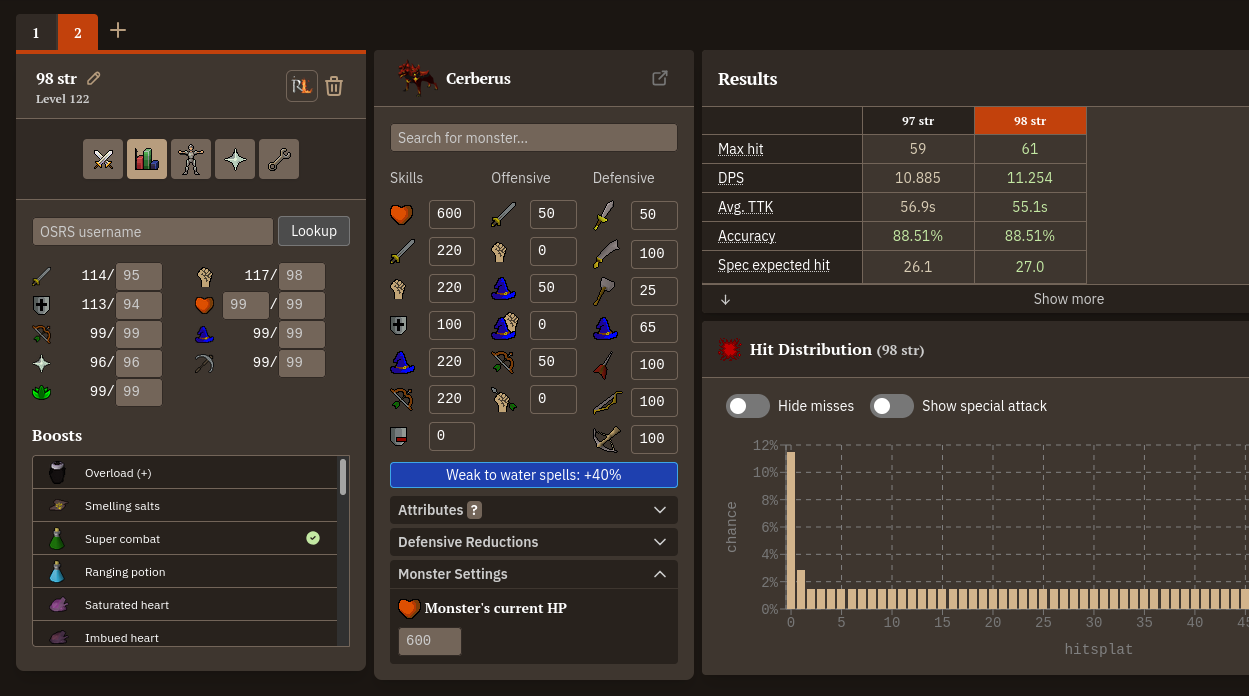The width and height of the screenshot is (1249, 696).
Task: Toggle the Hide misses switch
Action: pyautogui.click(x=748, y=406)
